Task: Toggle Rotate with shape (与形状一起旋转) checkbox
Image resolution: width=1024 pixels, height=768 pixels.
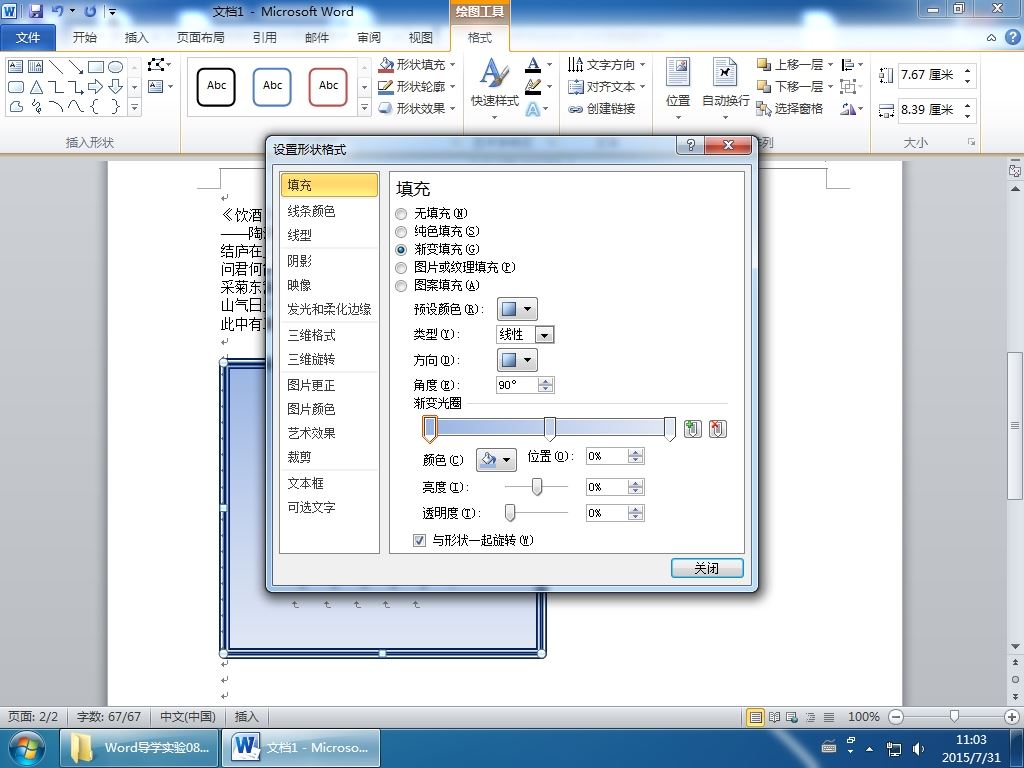Action: 419,540
